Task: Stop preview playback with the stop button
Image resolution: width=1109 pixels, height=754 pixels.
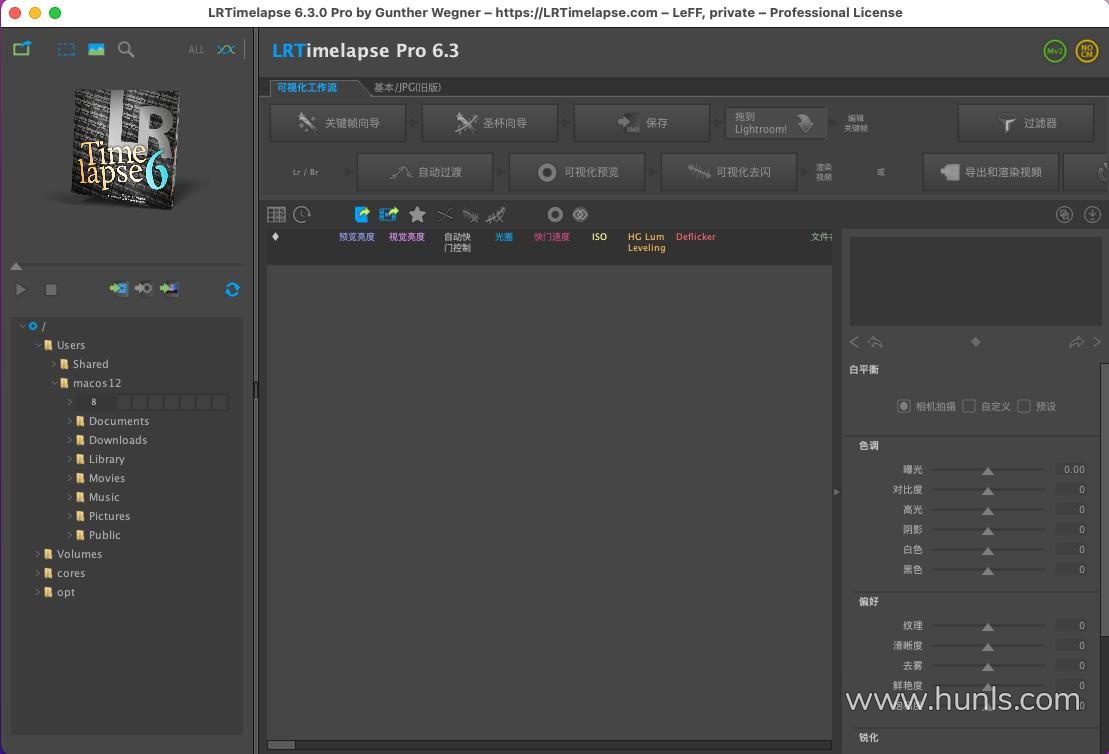Action: (51, 289)
